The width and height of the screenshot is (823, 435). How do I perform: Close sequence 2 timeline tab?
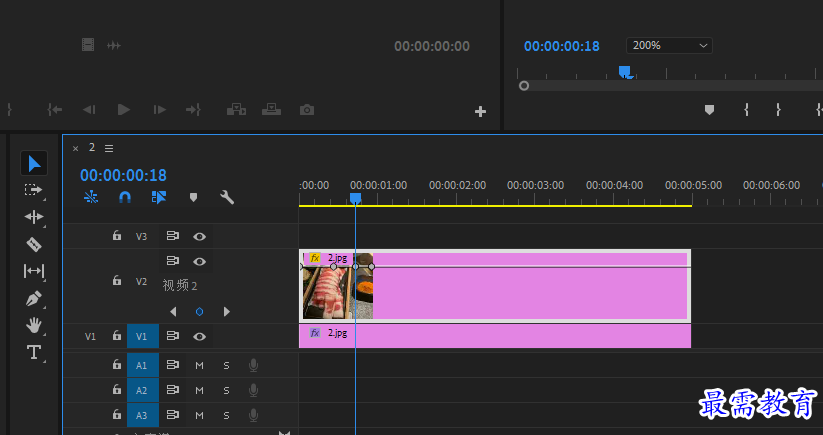[x=76, y=148]
